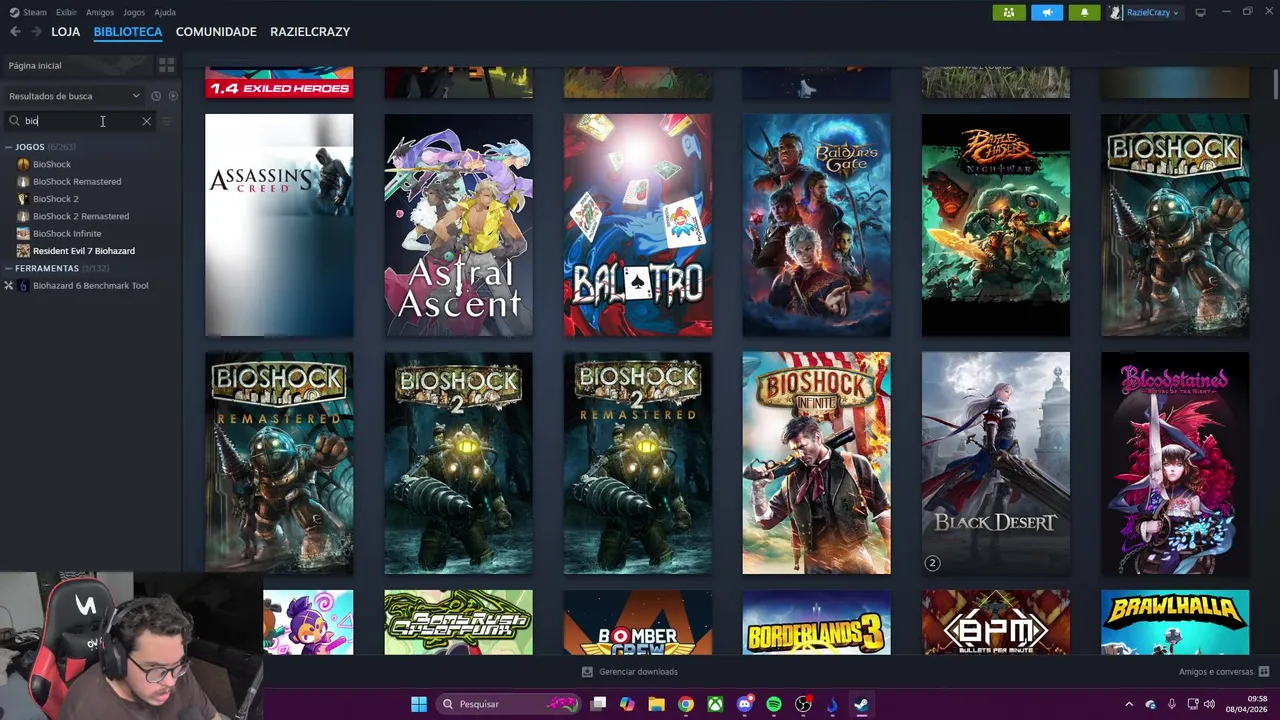Viewport: 1280px width, 720px height.
Task: Open the Jogos menu
Action: click(x=134, y=12)
